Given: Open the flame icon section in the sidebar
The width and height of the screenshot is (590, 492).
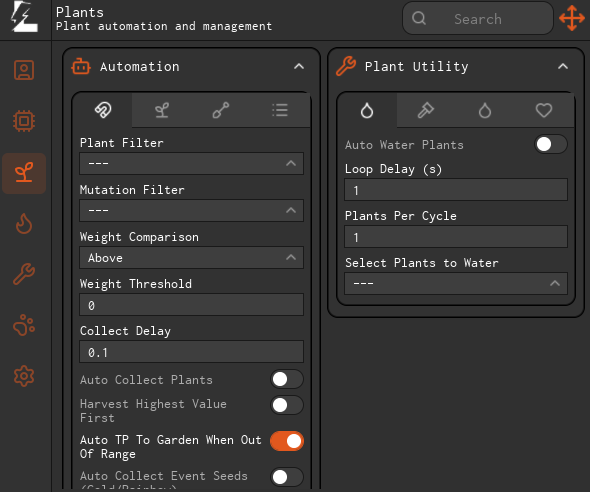Looking at the screenshot, I should (x=24, y=223).
